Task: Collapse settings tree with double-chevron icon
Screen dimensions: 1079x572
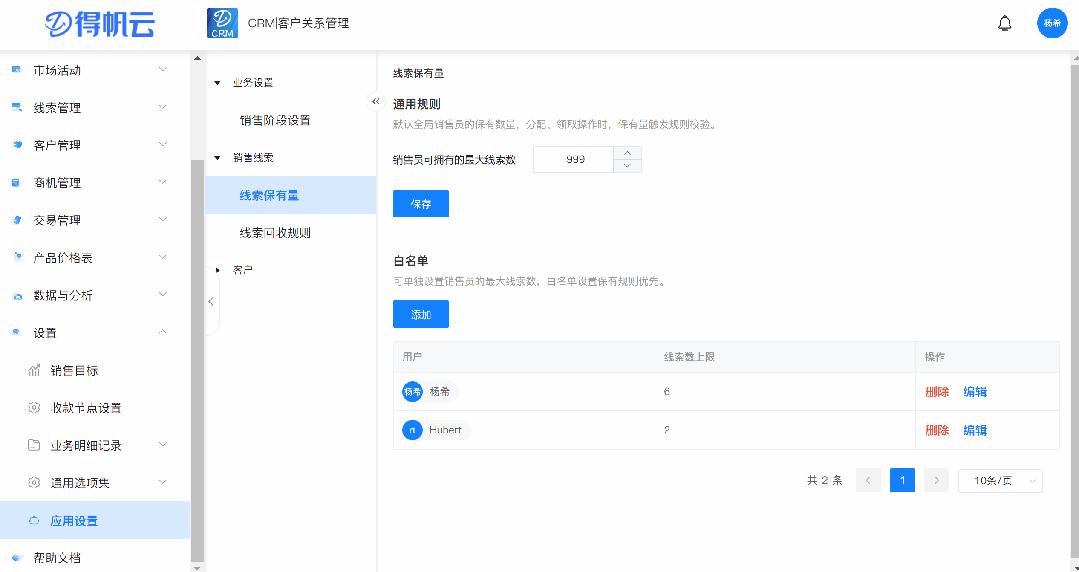Action: 375,101
